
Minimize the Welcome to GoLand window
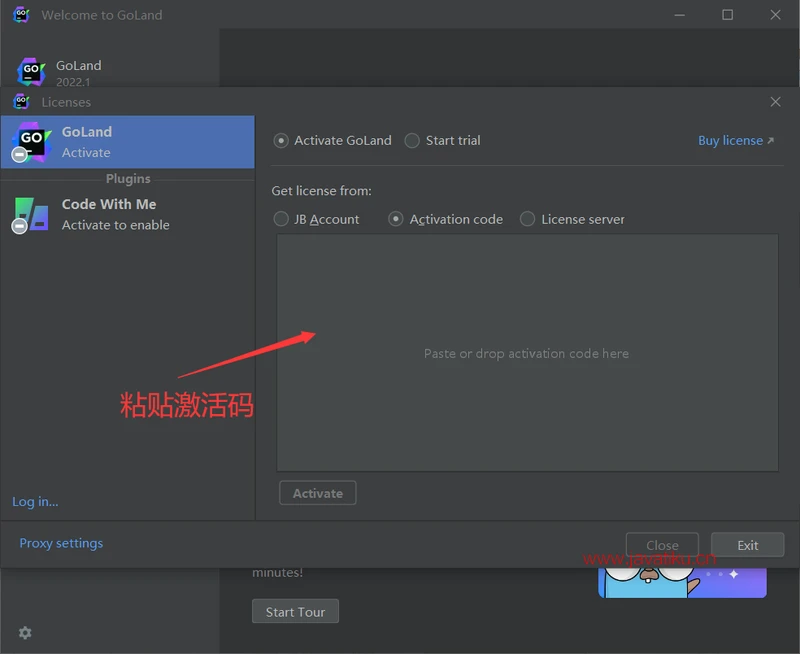click(679, 15)
